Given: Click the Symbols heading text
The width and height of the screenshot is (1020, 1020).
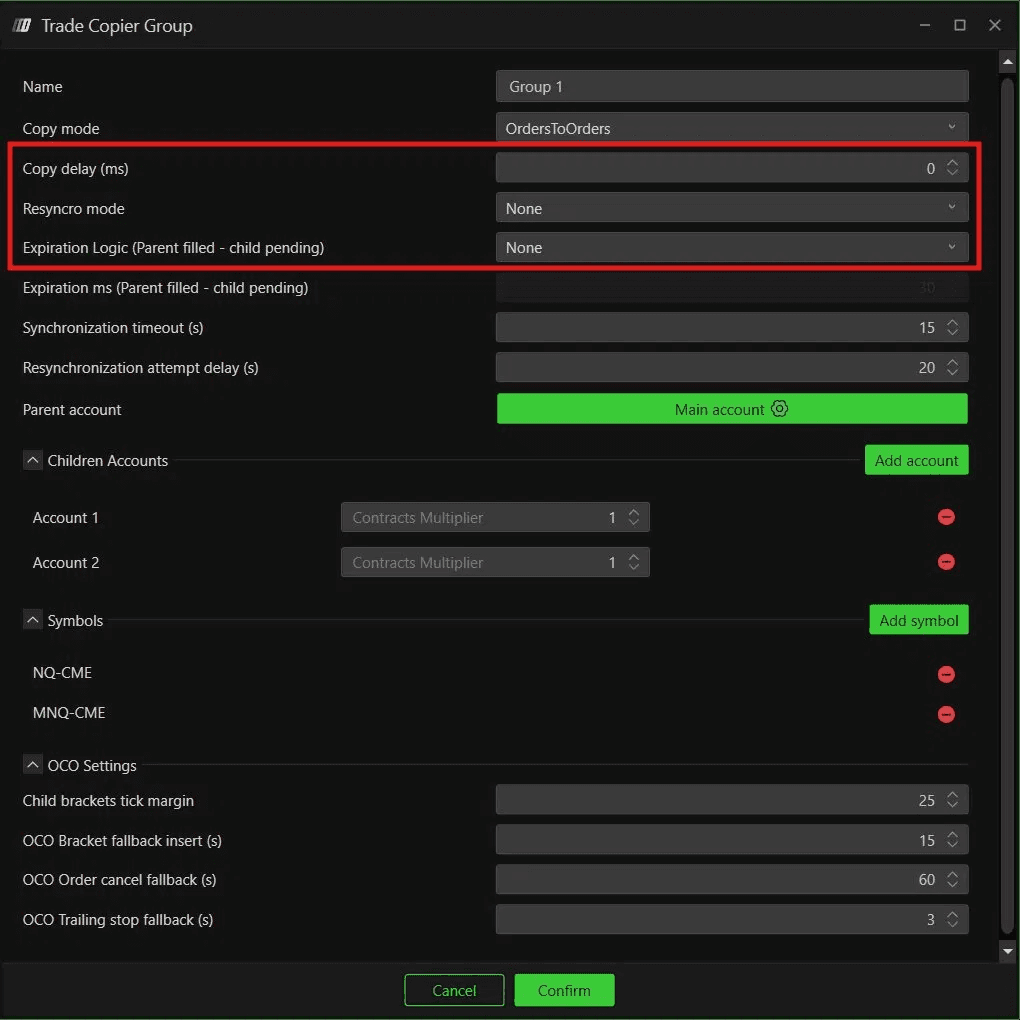Looking at the screenshot, I should pyautogui.click(x=75, y=620).
